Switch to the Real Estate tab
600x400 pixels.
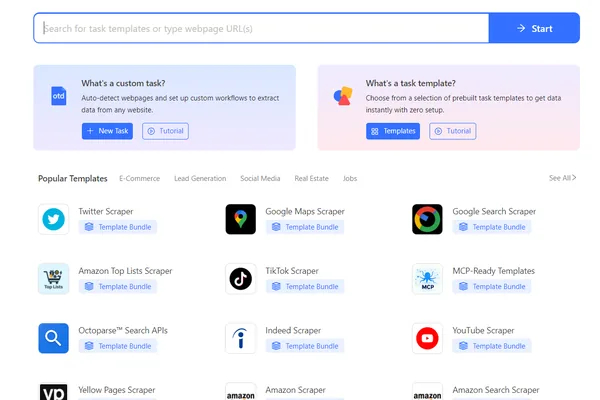(311, 178)
